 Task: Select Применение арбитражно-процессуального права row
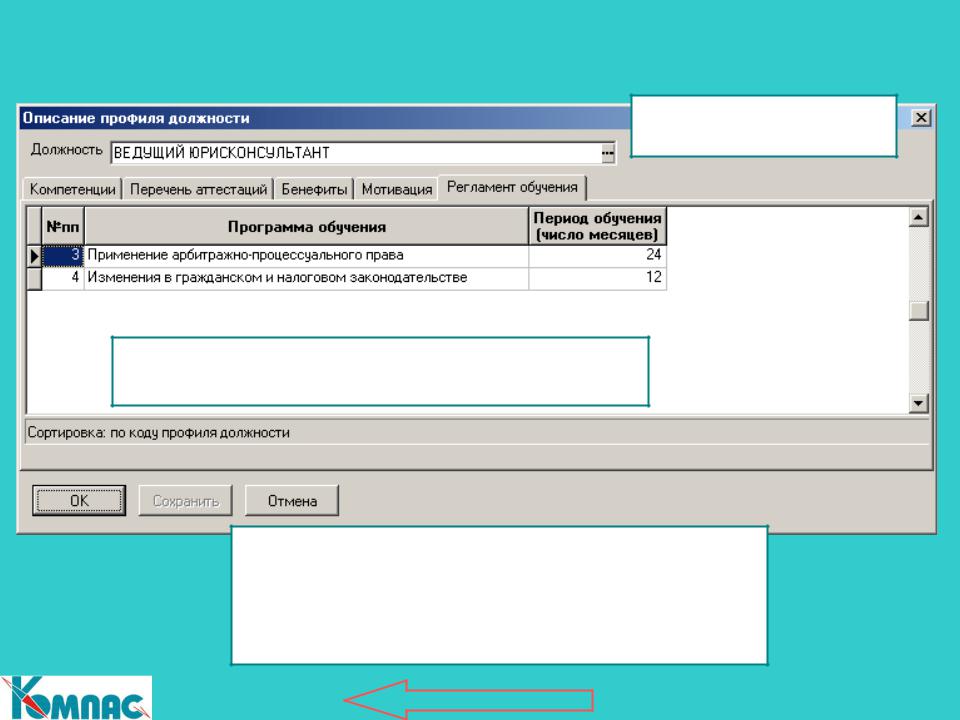[306, 255]
